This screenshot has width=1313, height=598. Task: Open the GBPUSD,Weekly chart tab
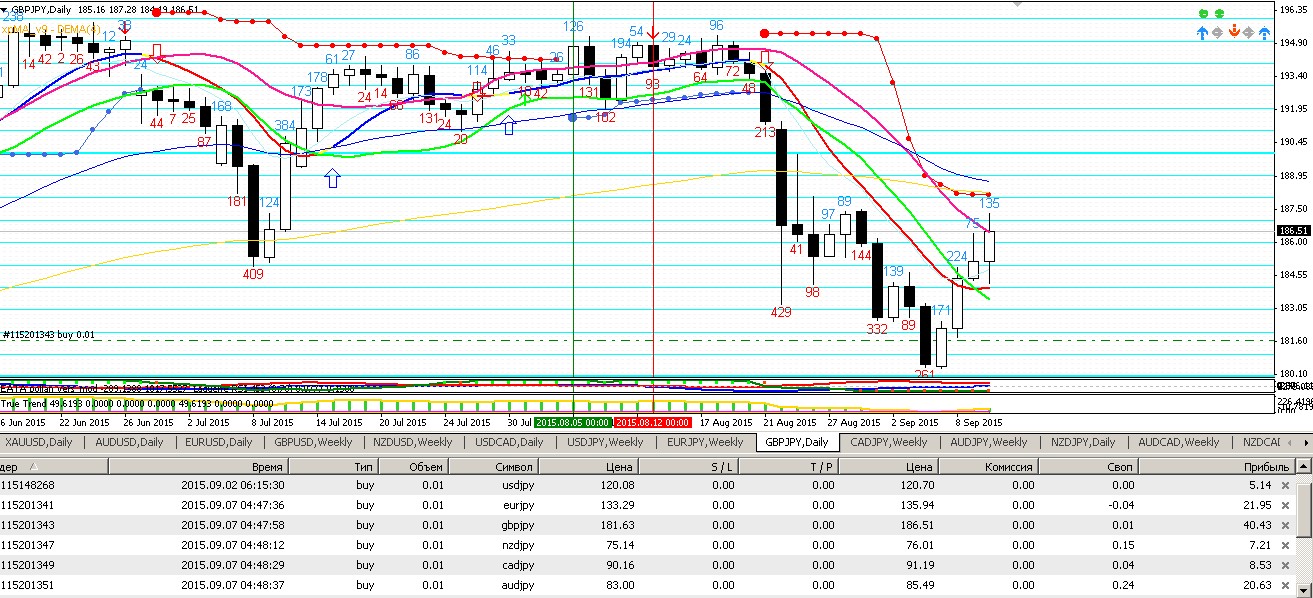313,442
